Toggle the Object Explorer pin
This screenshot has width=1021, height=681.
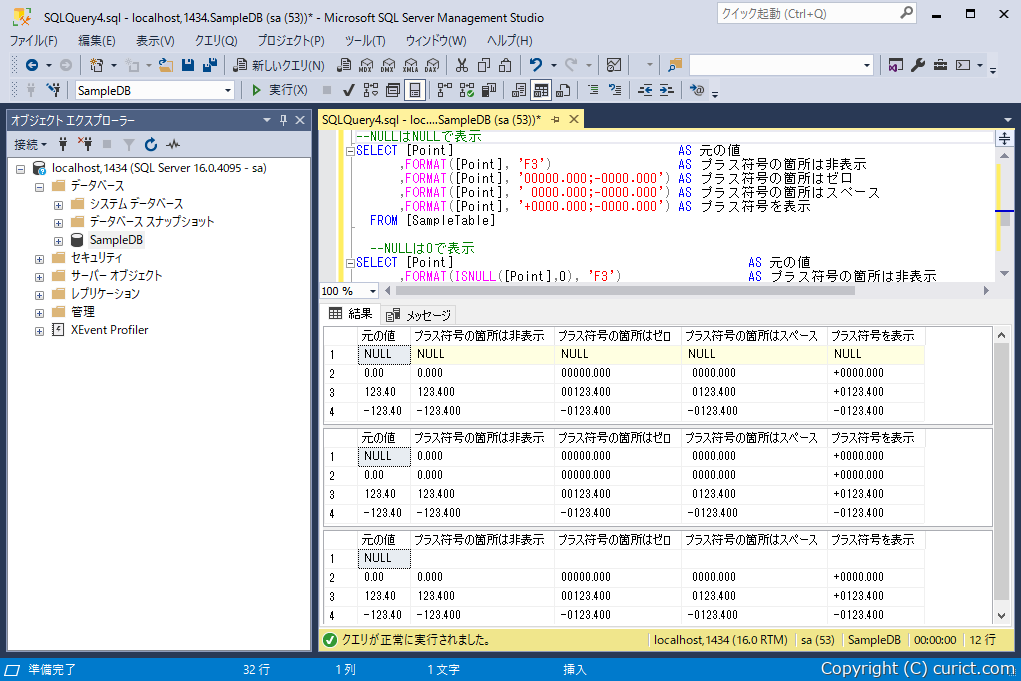pos(283,120)
